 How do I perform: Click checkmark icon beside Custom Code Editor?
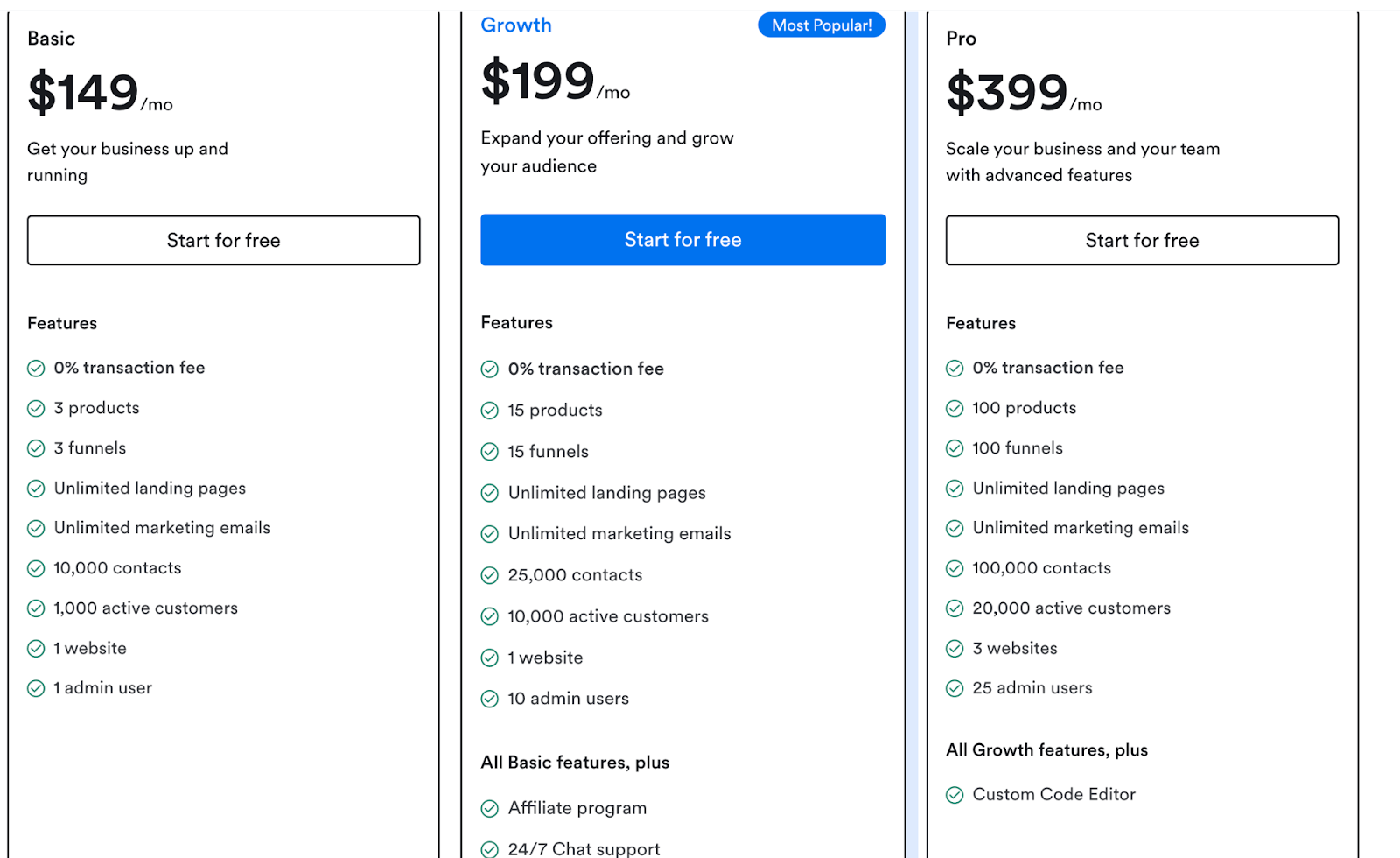pyautogui.click(x=955, y=795)
